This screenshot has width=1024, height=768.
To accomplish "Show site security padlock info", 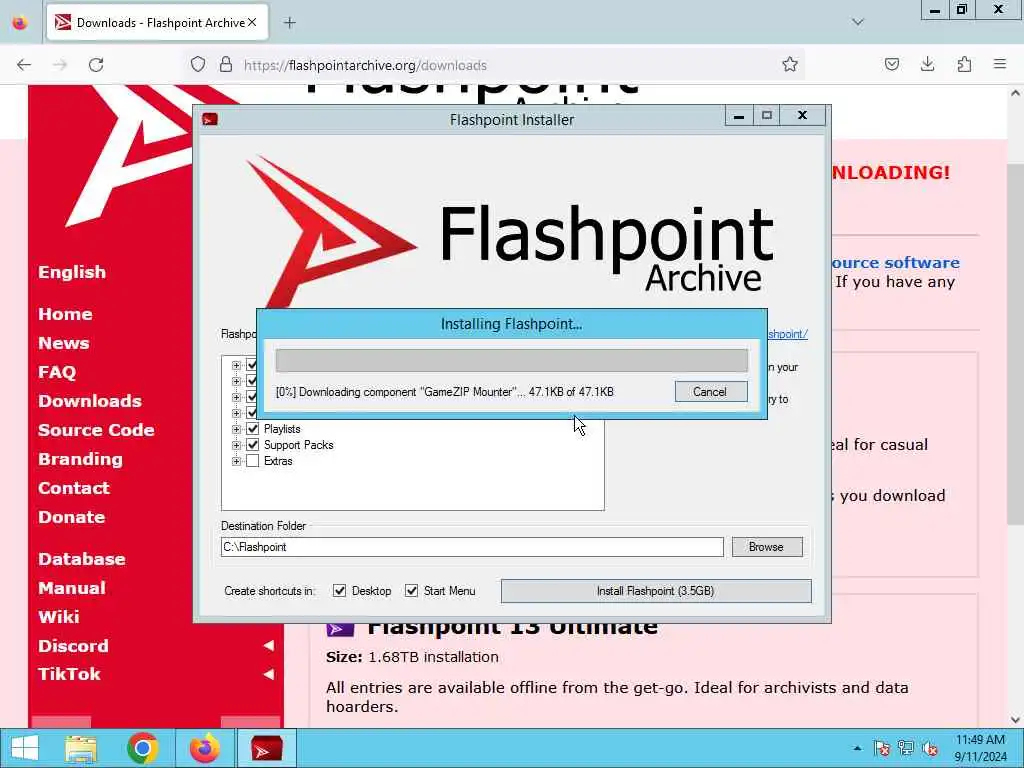I will point(226,65).
